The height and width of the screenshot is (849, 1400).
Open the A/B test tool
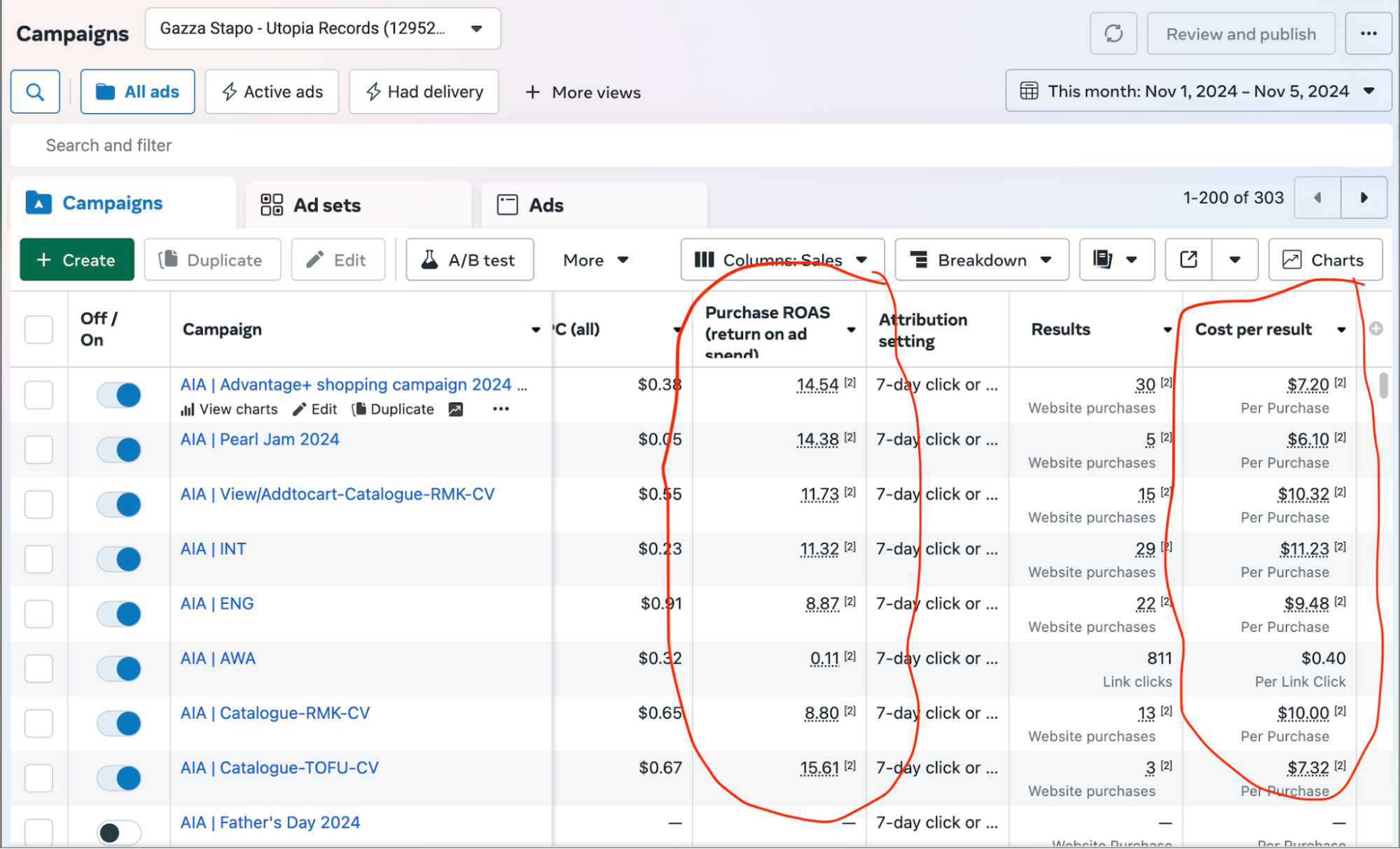[469, 260]
